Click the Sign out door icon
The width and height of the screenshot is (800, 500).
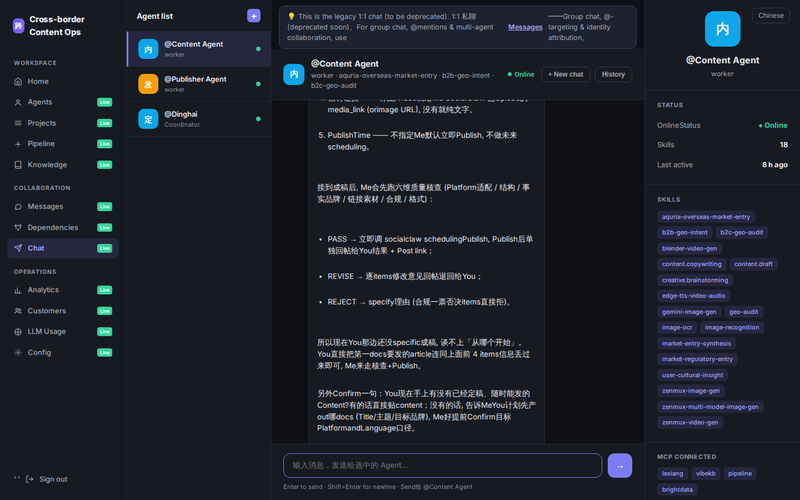click(30, 479)
